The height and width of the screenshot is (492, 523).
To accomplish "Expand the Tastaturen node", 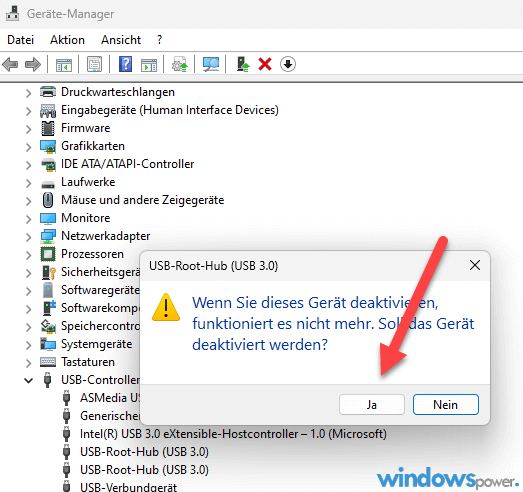I will coord(28,363).
